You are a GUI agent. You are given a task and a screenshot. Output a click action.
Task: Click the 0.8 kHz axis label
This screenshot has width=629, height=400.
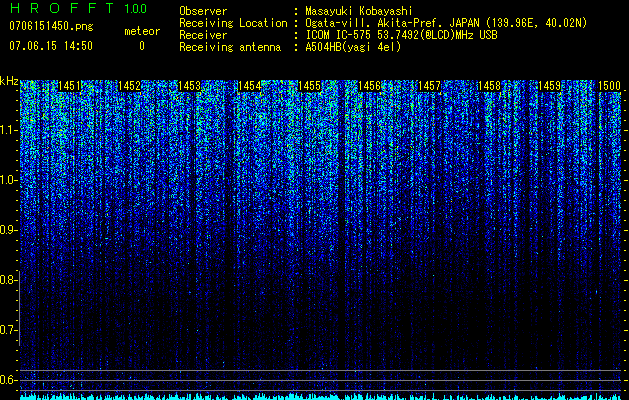coord(8,280)
